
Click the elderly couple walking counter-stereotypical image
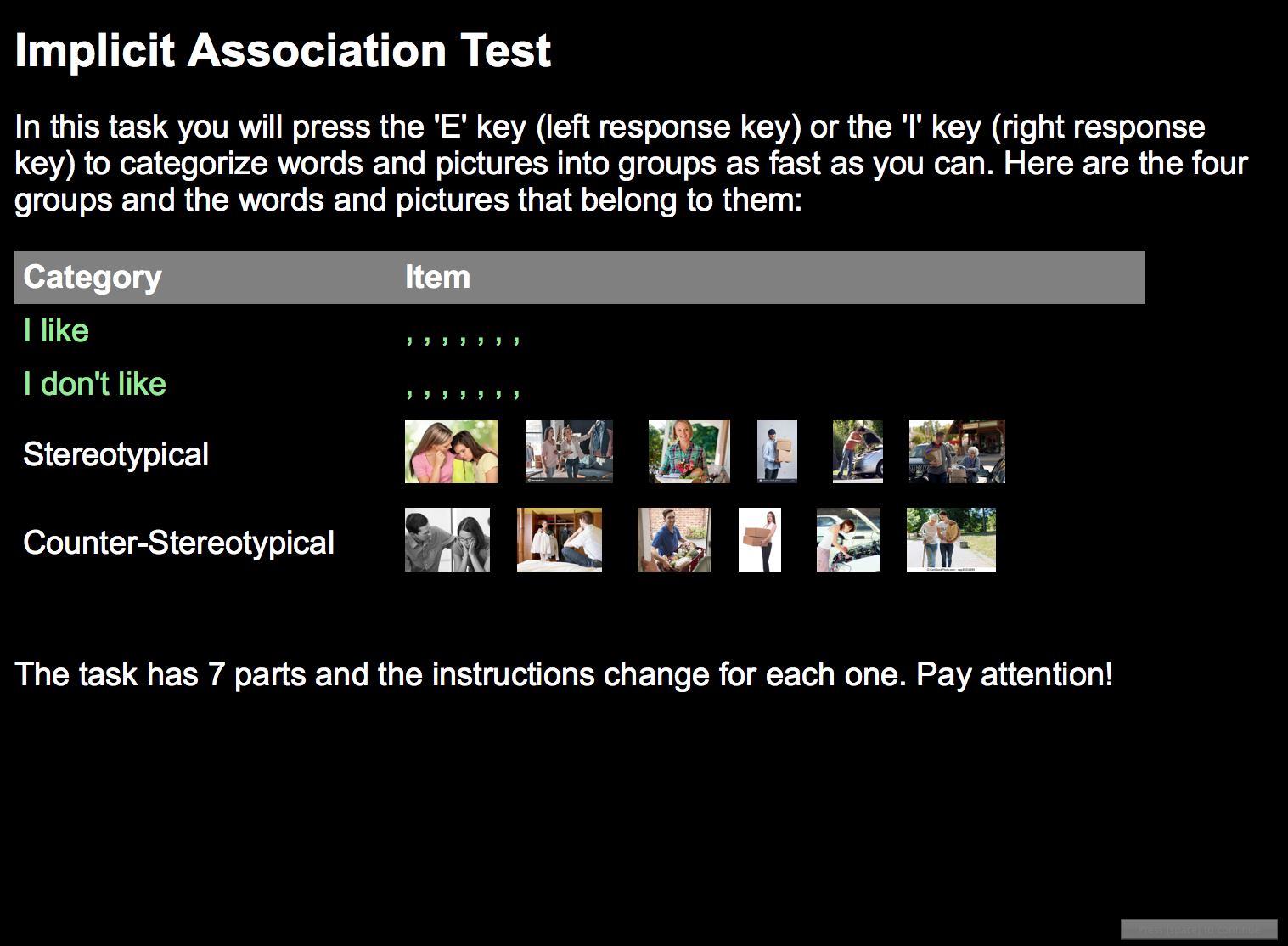951,540
